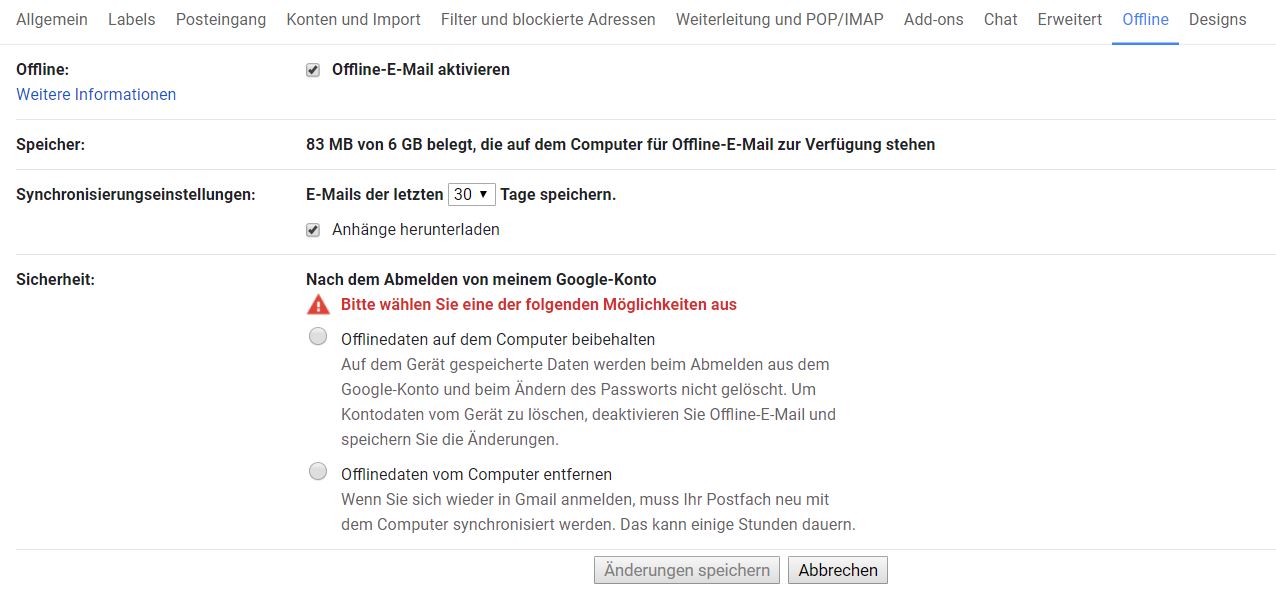Choose Offlinedaten vom Computer entfernen option
This screenshot has height=612, width=1276.
[x=318, y=471]
